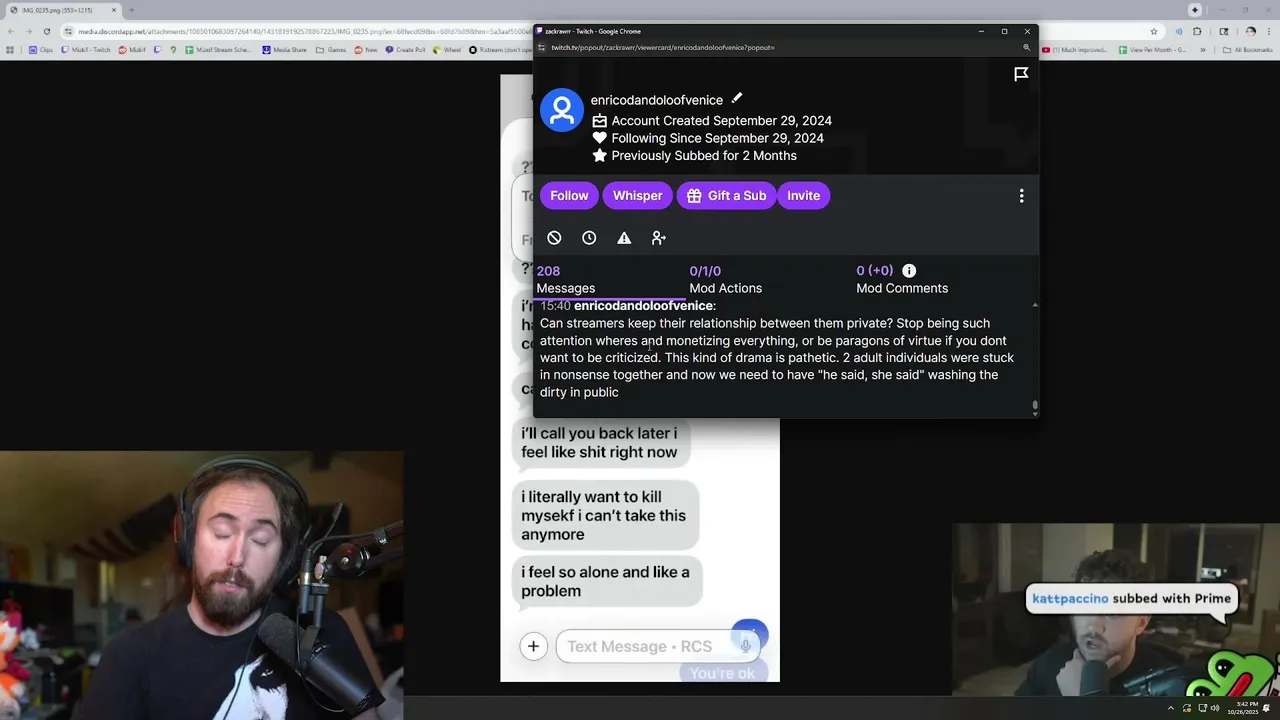
Task: Click the site info icon in main address bar
Action: pyautogui.click(x=68, y=31)
